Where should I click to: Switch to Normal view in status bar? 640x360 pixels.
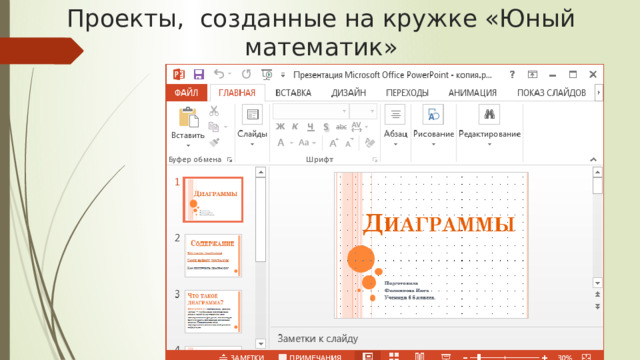pos(368,356)
